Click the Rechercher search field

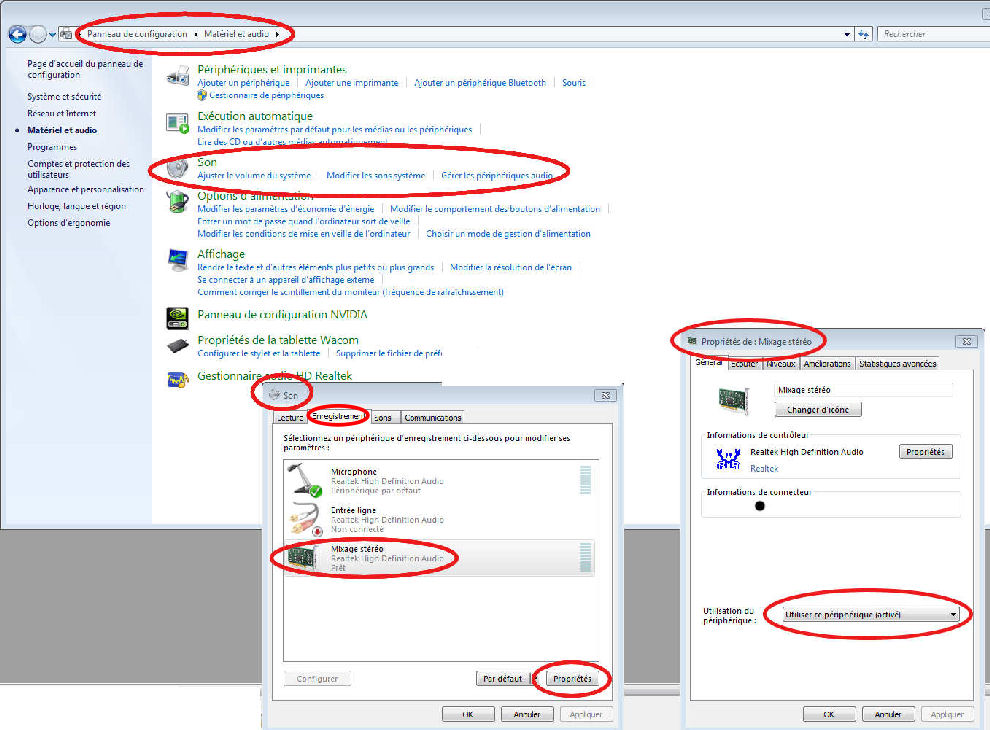933,34
